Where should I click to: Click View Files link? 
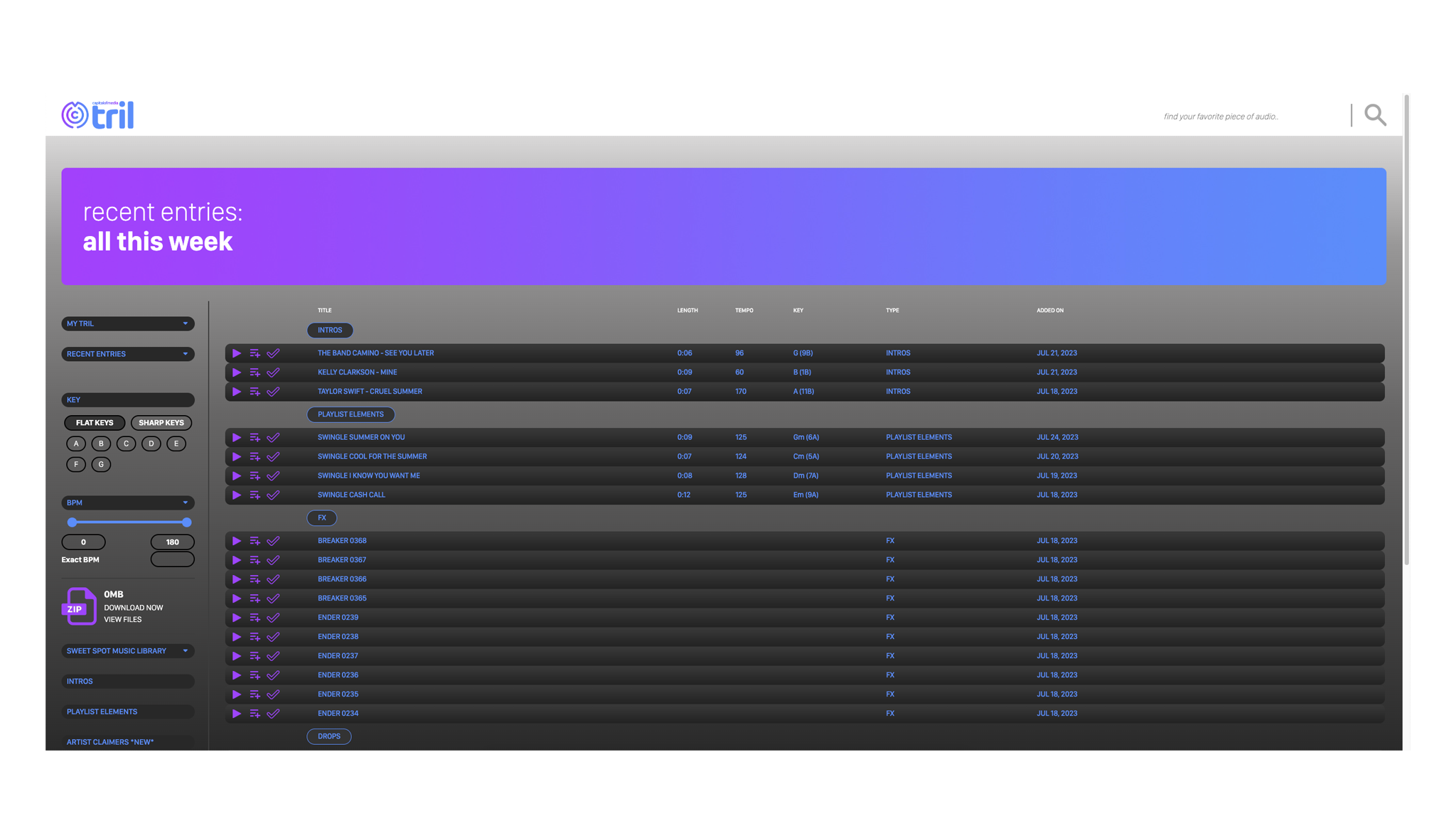pyautogui.click(x=123, y=620)
